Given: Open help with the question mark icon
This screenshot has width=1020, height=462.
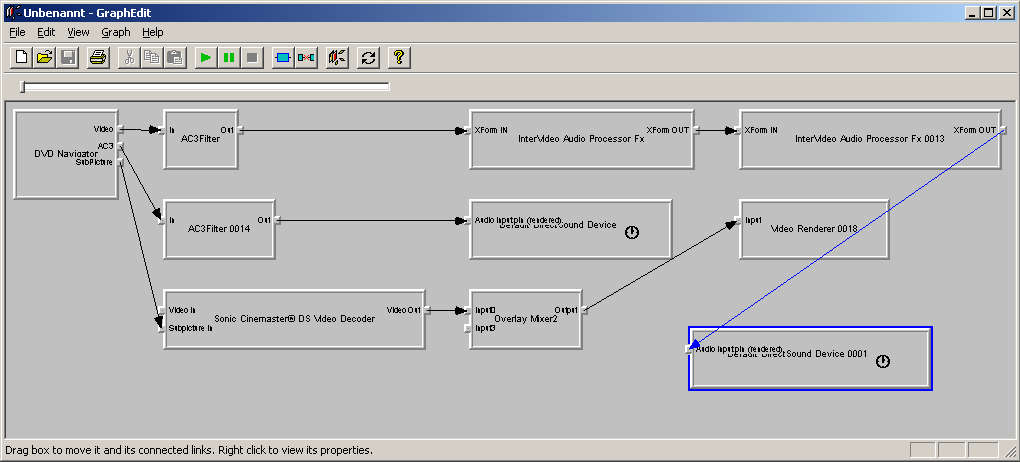Looking at the screenshot, I should tap(398, 57).
